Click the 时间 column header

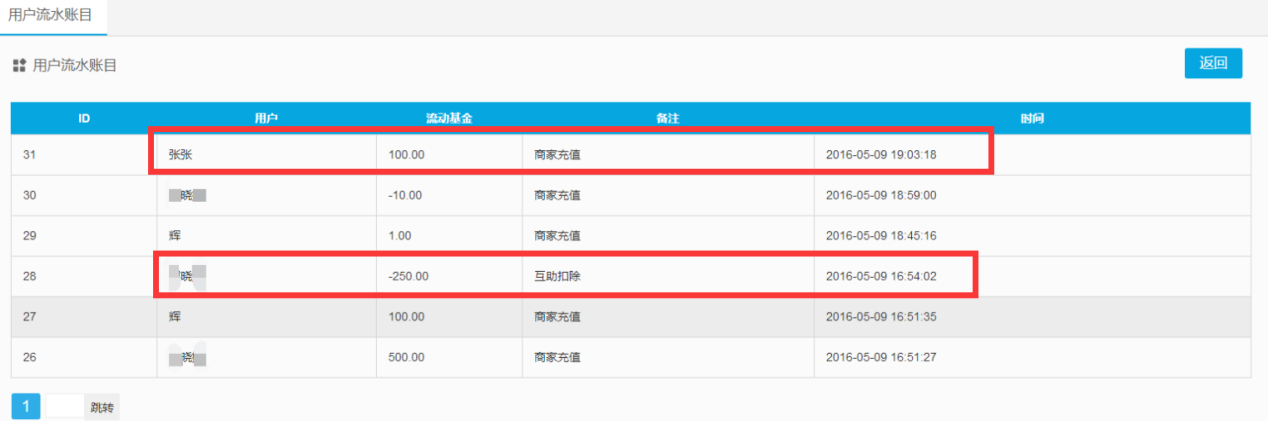(1032, 118)
